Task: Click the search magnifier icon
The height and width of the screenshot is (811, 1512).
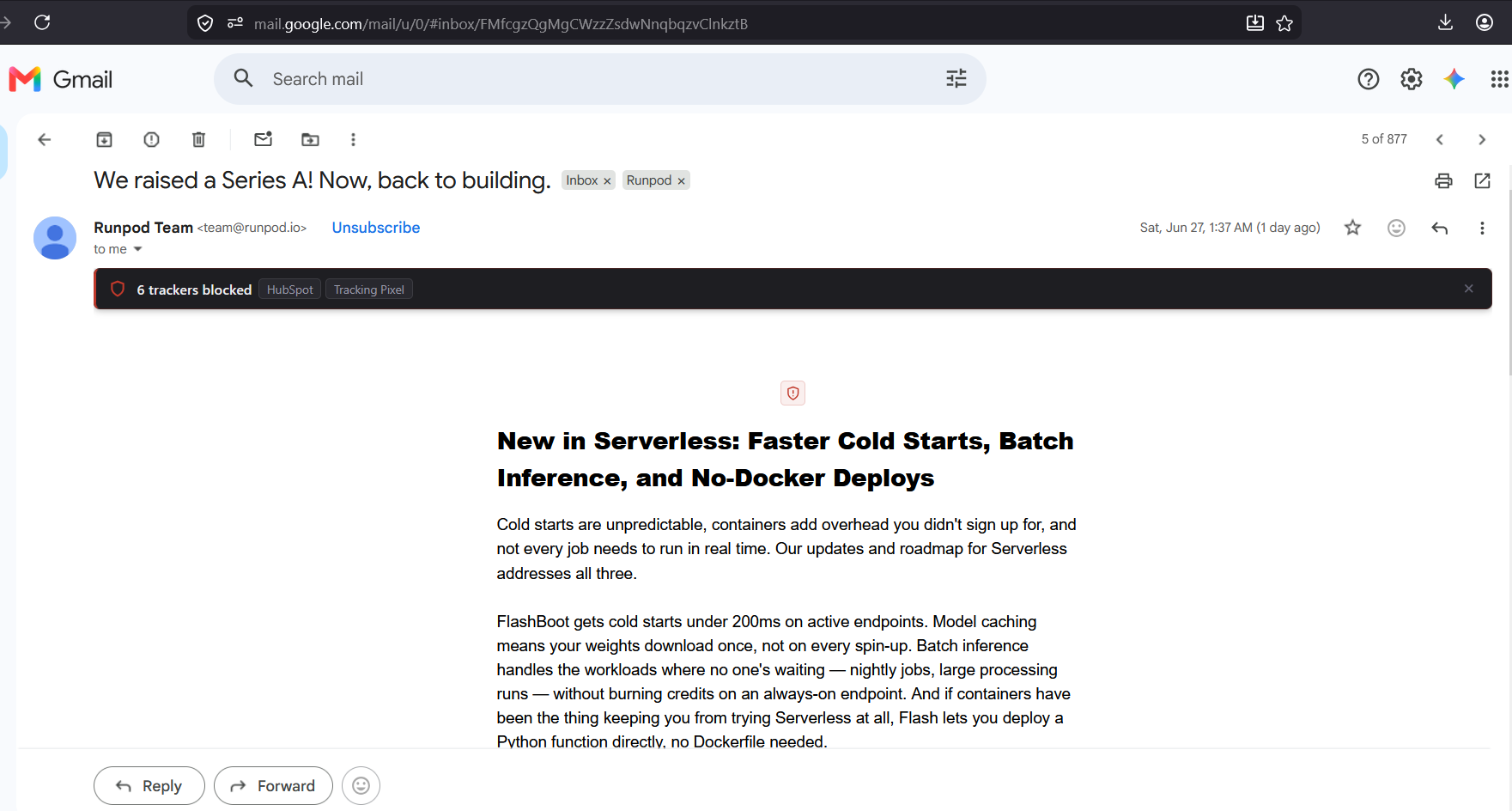Action: (x=244, y=79)
